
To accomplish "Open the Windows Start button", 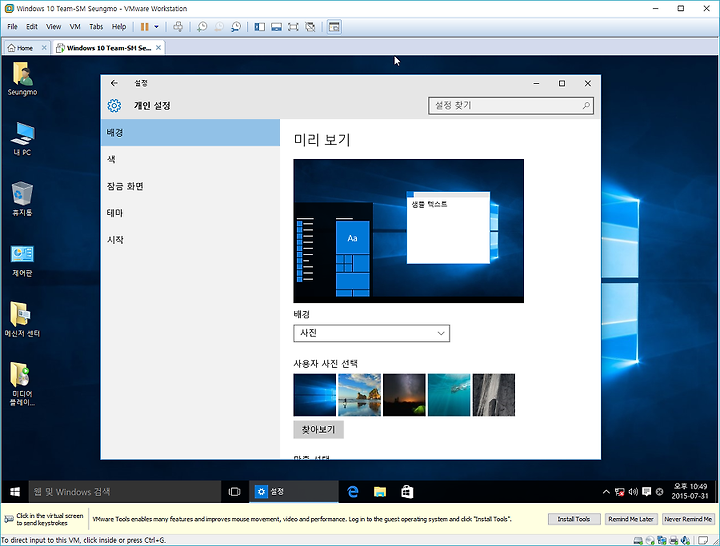I will coord(15,492).
